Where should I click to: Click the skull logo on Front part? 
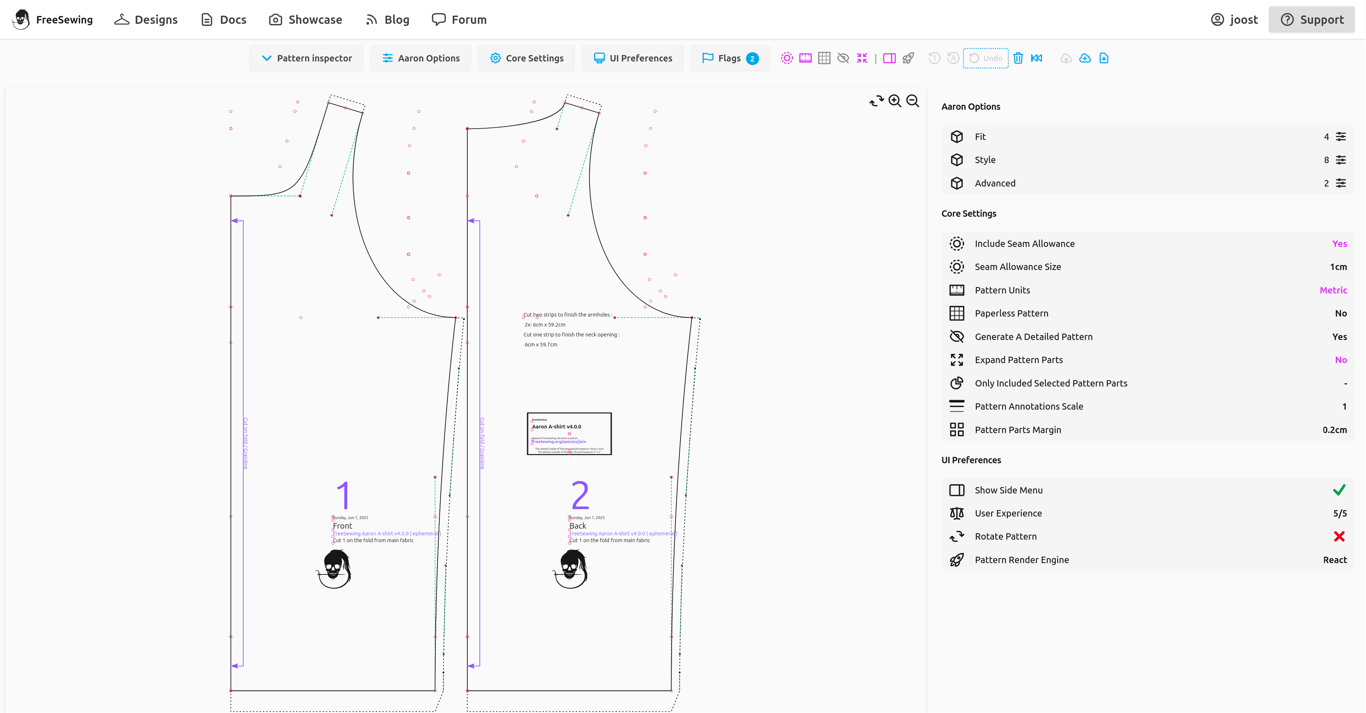(x=334, y=569)
